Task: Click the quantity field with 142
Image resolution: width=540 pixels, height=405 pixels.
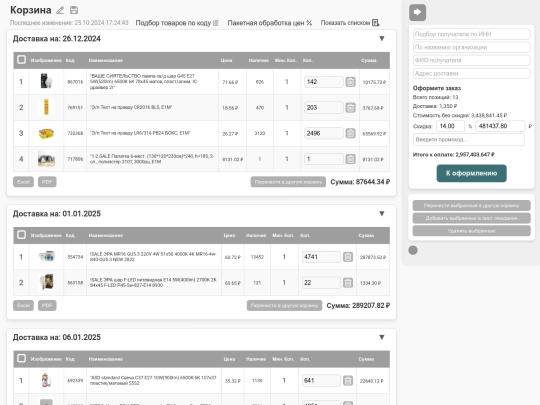Action: pyautogui.click(x=324, y=82)
